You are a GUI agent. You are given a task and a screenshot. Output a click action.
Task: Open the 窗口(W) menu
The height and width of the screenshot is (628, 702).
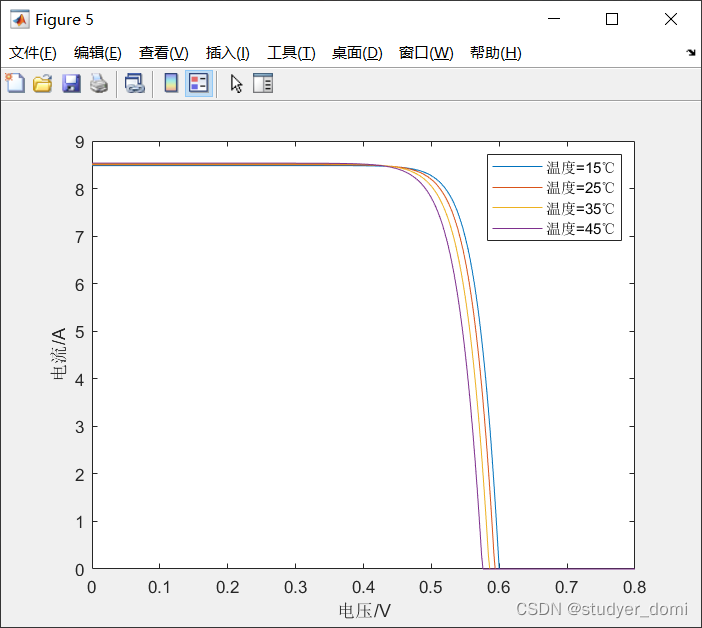(x=426, y=53)
